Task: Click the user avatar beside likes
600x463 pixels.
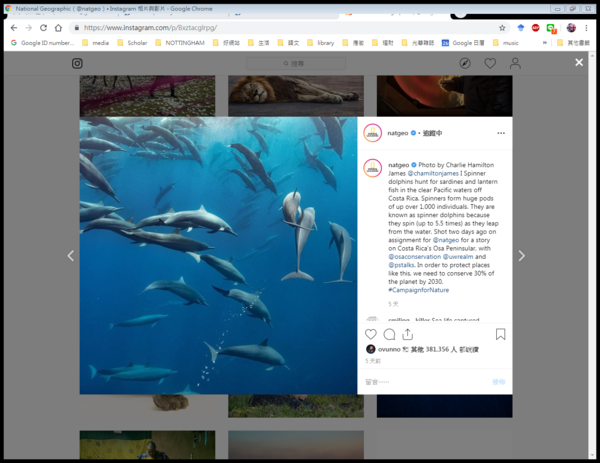Action: (x=370, y=349)
